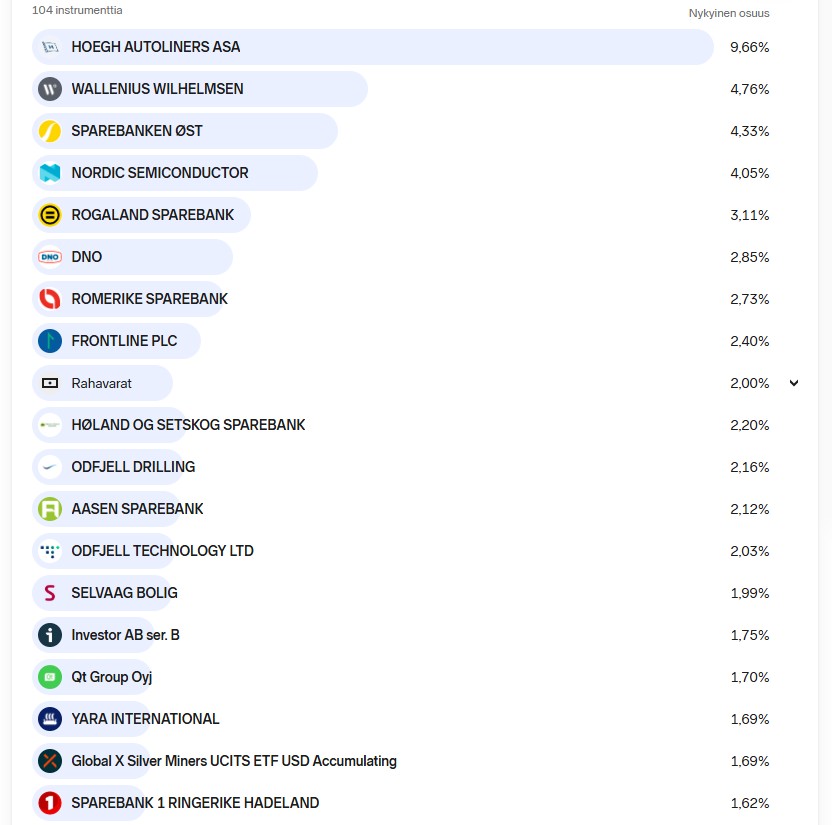This screenshot has width=832, height=825.
Task: Click the Qt Group Oyj green logo
Action: point(50,677)
